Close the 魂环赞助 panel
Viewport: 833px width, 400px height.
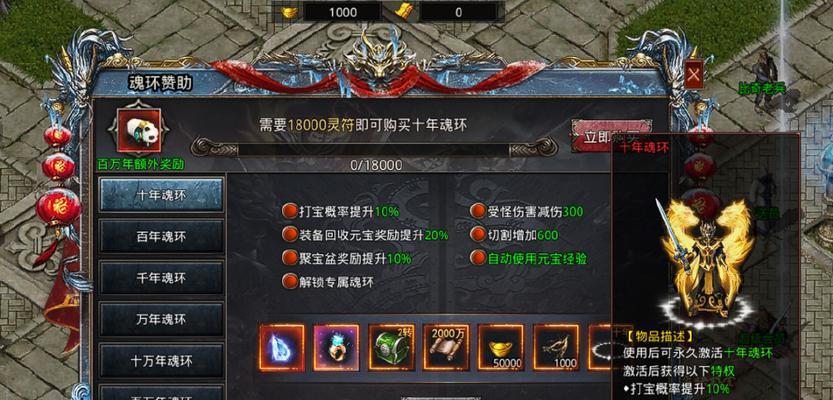pos(694,74)
